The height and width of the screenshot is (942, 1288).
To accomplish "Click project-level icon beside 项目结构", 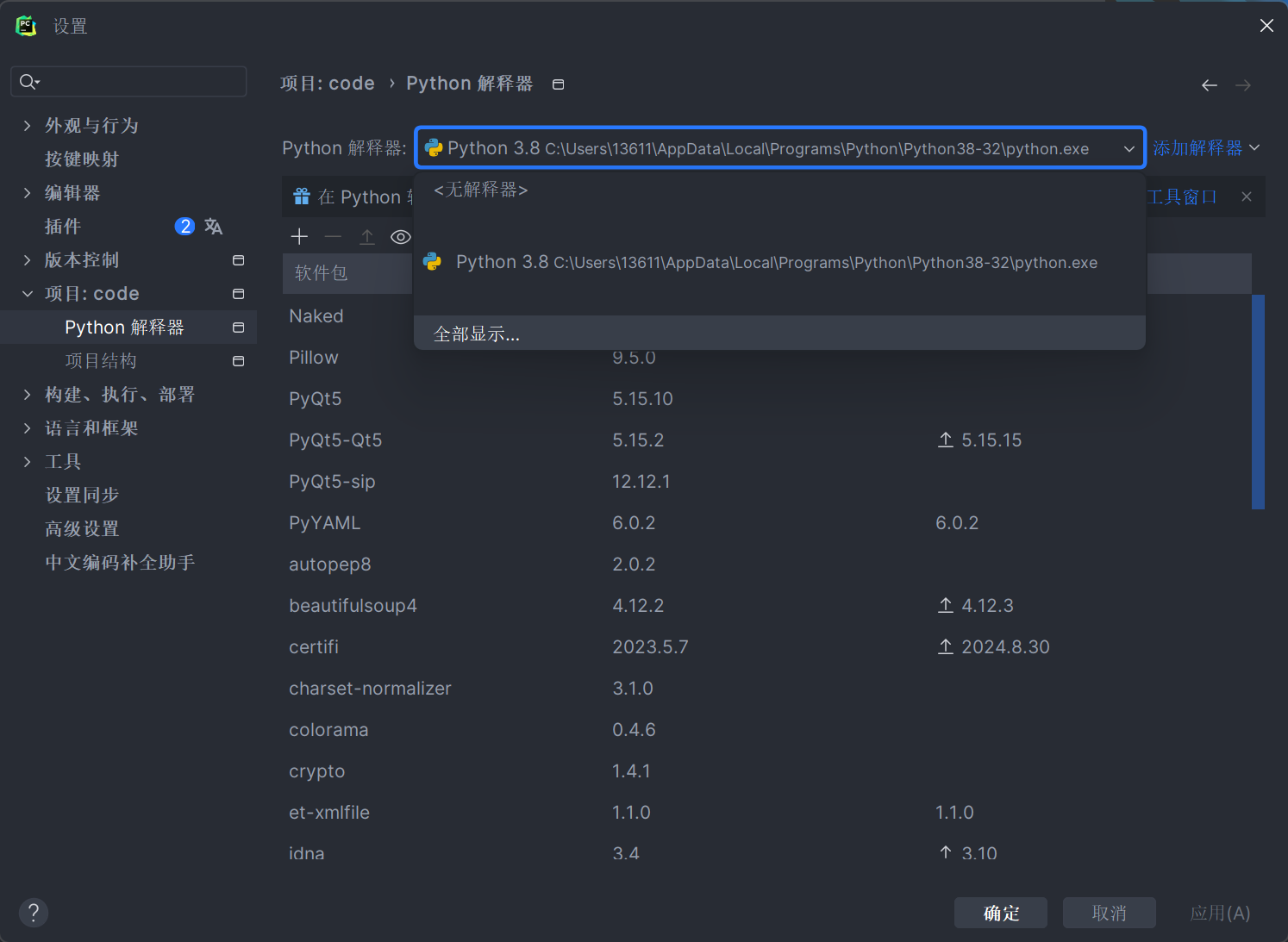I will [x=239, y=361].
